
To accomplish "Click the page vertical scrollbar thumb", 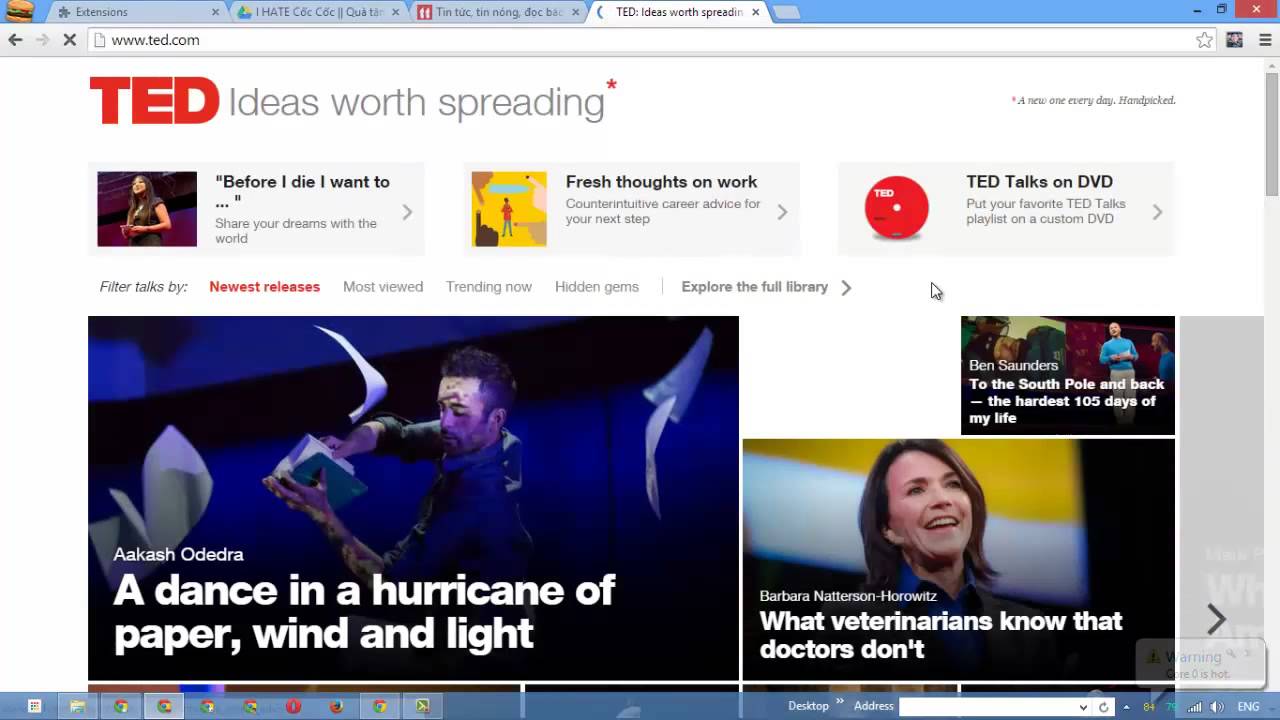I will pyautogui.click(x=1271, y=135).
